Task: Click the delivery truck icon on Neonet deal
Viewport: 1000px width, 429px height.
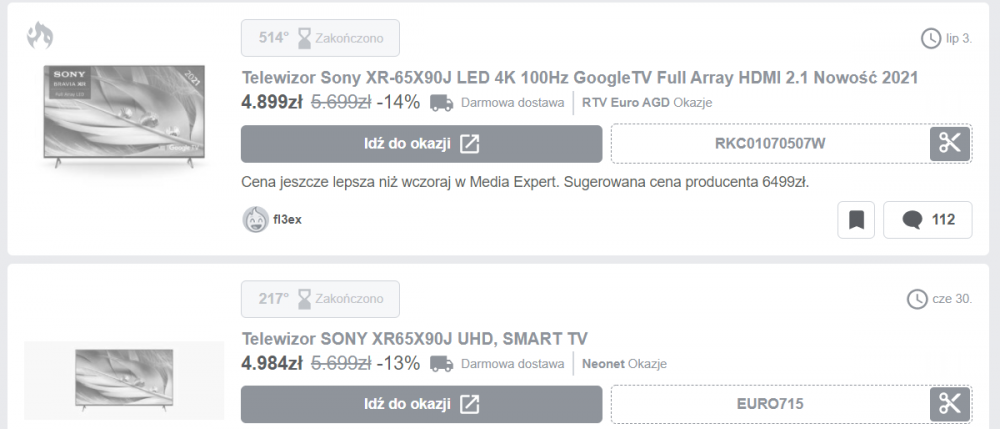Action: click(441, 363)
